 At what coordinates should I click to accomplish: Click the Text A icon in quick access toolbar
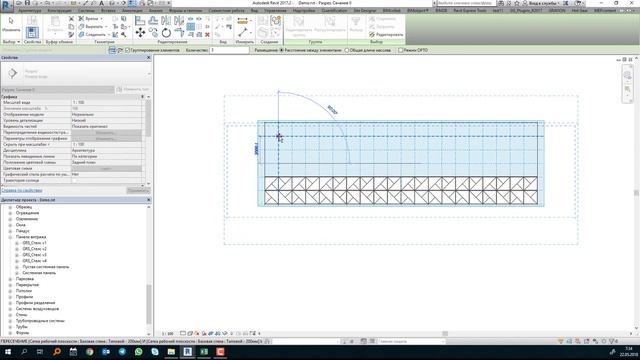pyautogui.click(x=102, y=3)
